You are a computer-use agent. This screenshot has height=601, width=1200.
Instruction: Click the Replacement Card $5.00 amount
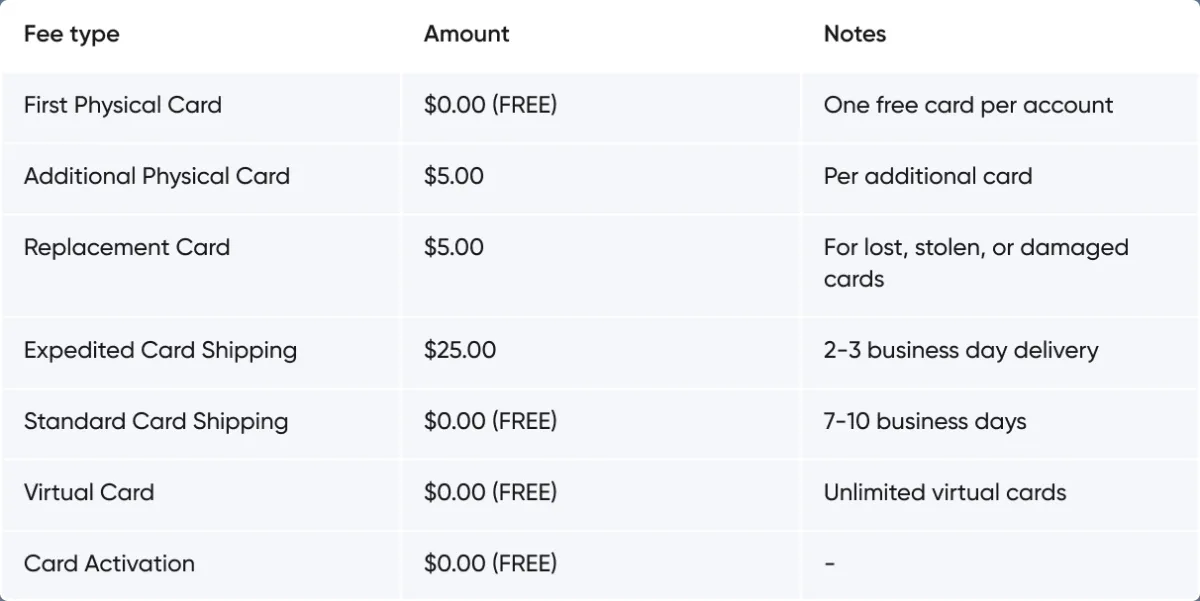pyautogui.click(x=454, y=247)
